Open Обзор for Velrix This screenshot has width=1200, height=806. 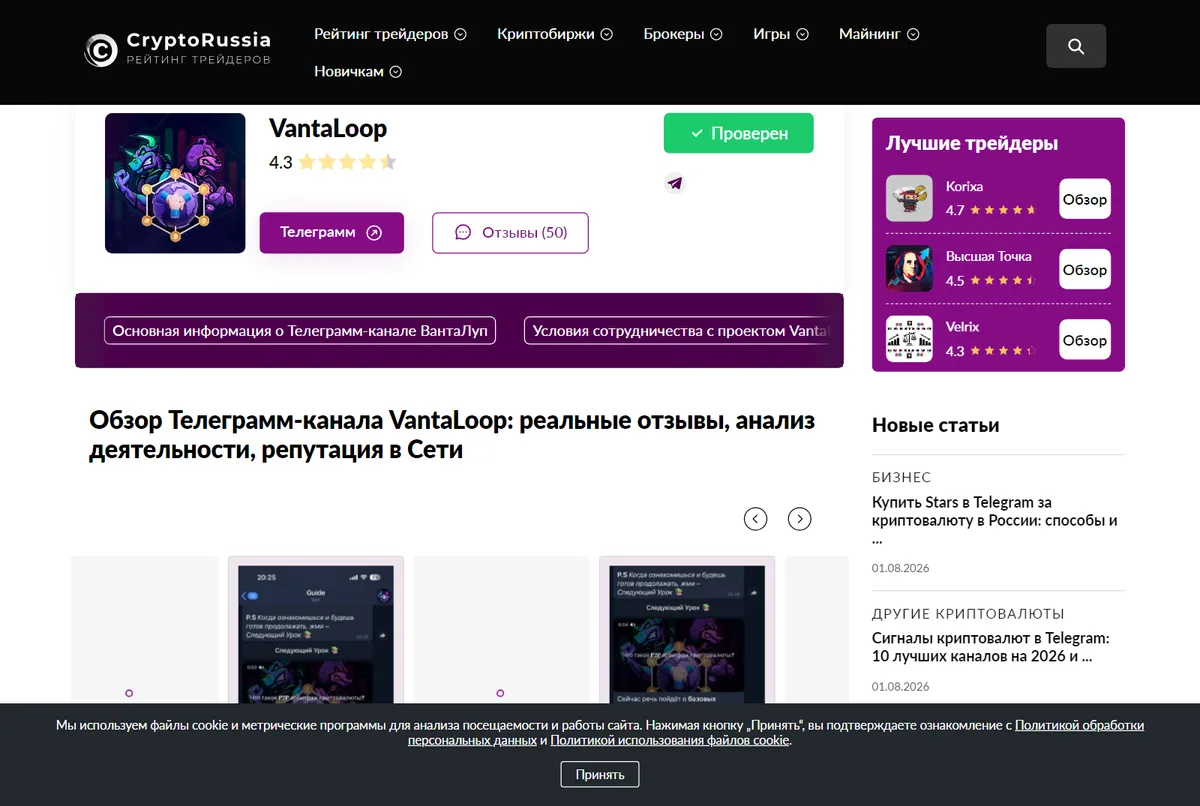(x=1085, y=339)
